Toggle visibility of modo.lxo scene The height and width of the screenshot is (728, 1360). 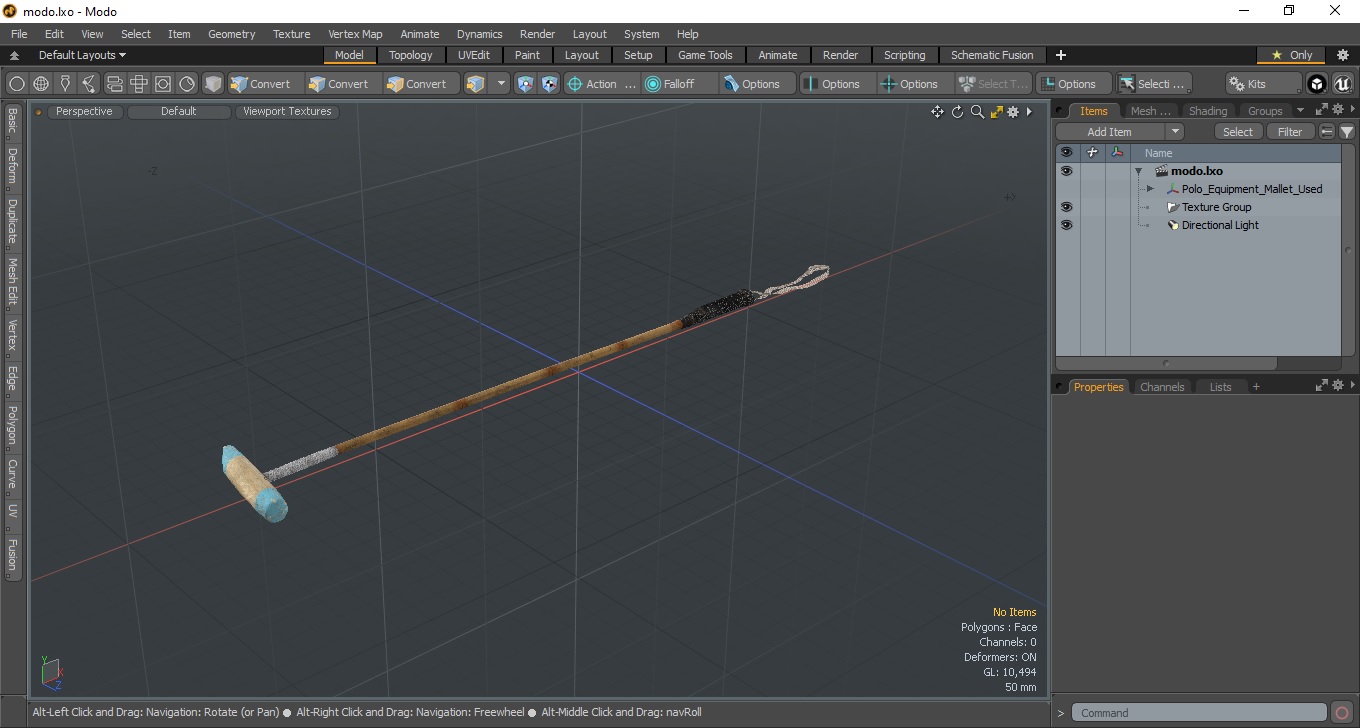1066,171
